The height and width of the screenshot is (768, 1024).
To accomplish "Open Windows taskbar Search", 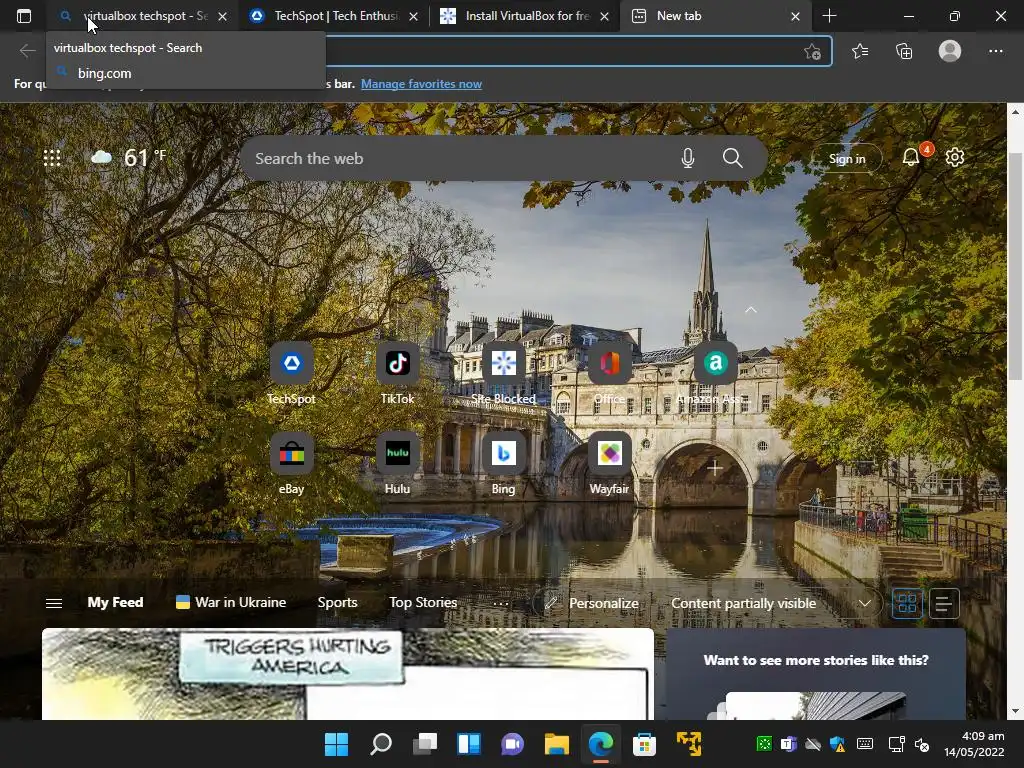I will click(x=381, y=744).
